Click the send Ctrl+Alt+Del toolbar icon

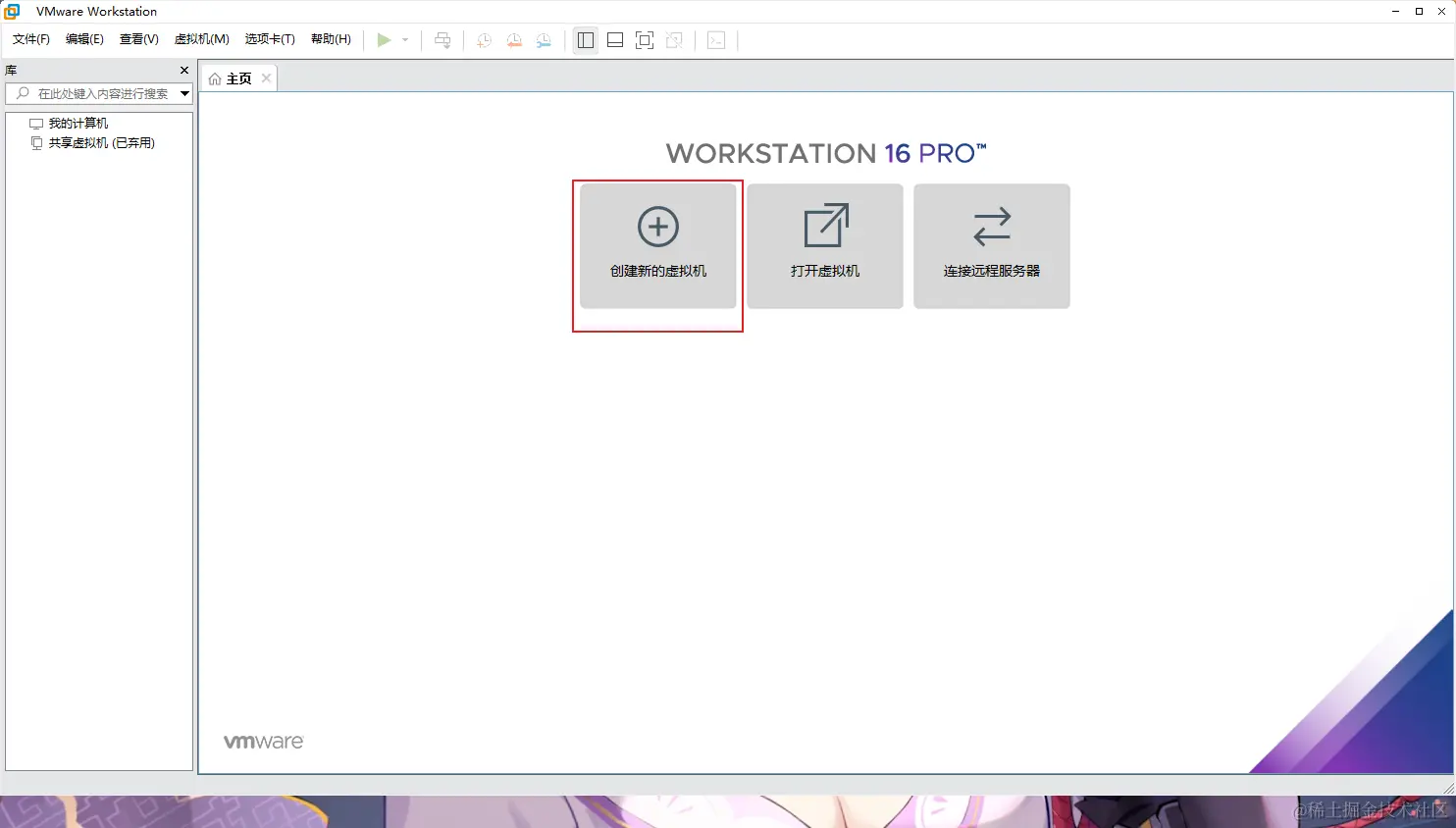click(442, 40)
